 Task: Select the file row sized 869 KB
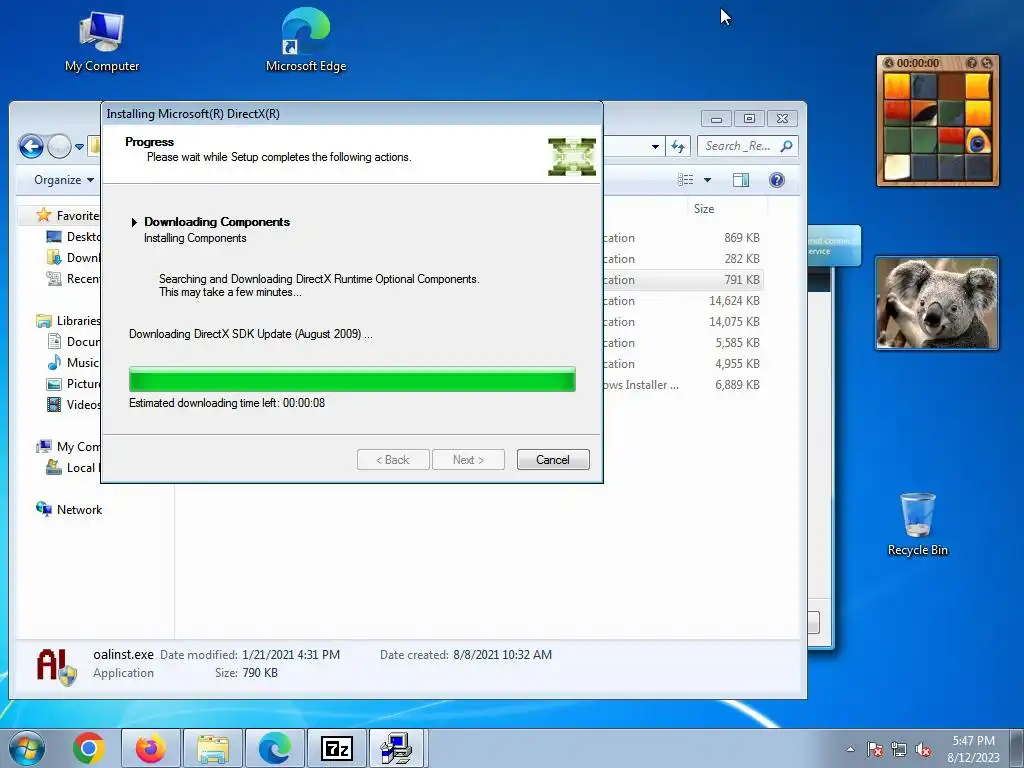coord(682,238)
